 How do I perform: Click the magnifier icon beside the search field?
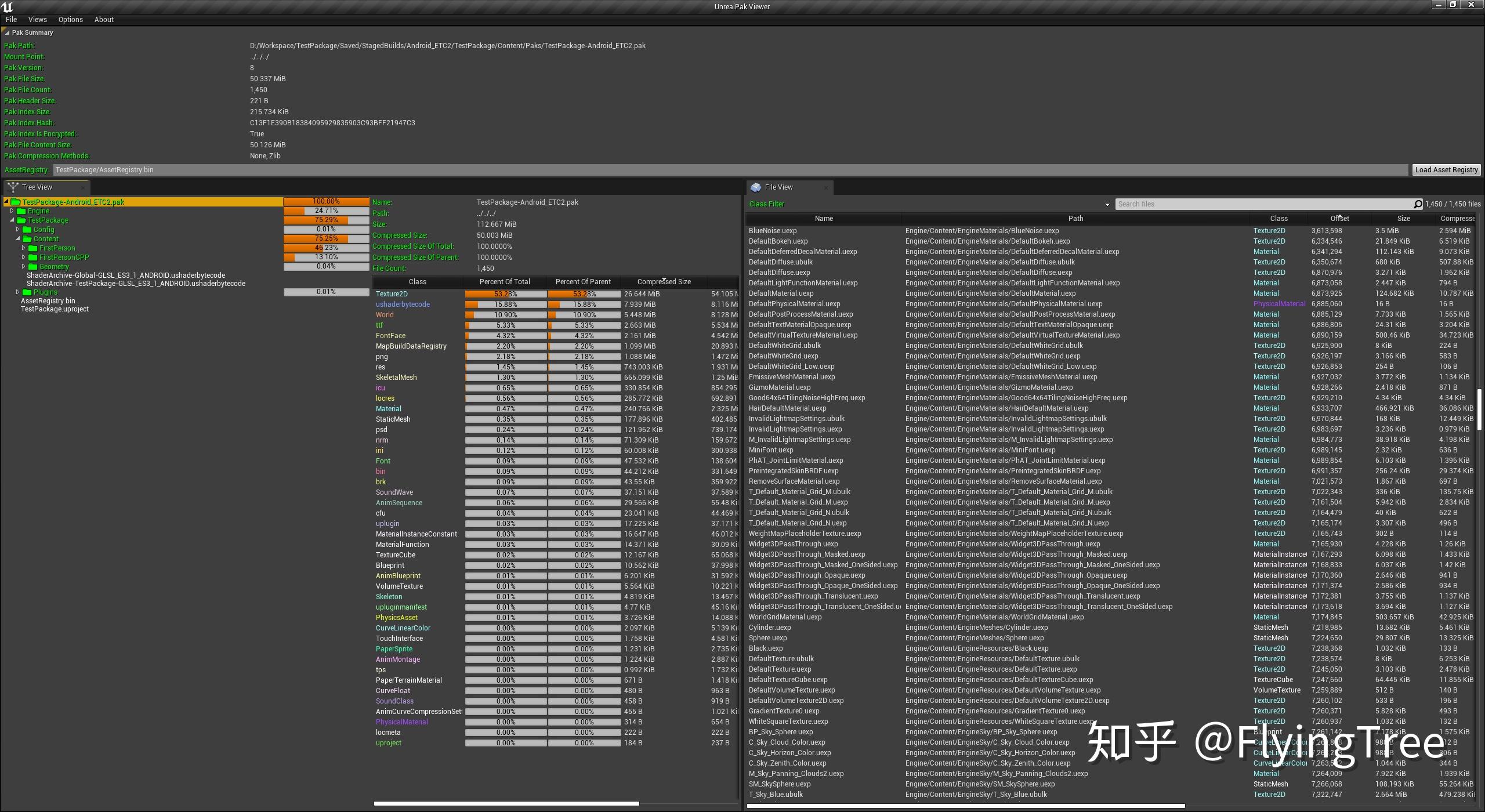(1418, 204)
